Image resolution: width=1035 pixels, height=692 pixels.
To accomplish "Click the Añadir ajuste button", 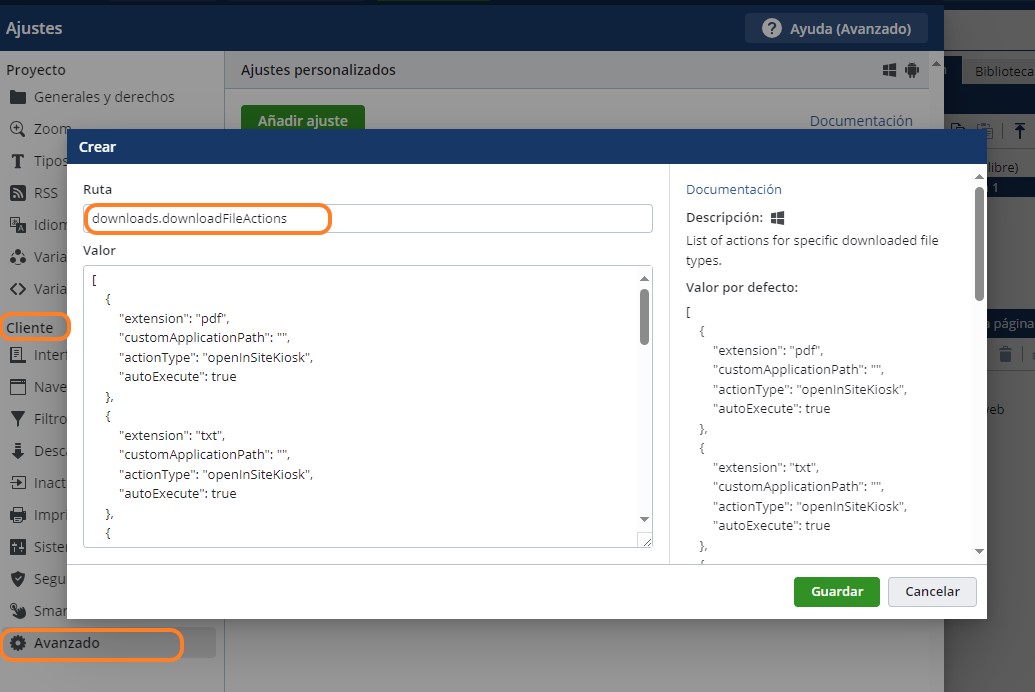I will [302, 120].
